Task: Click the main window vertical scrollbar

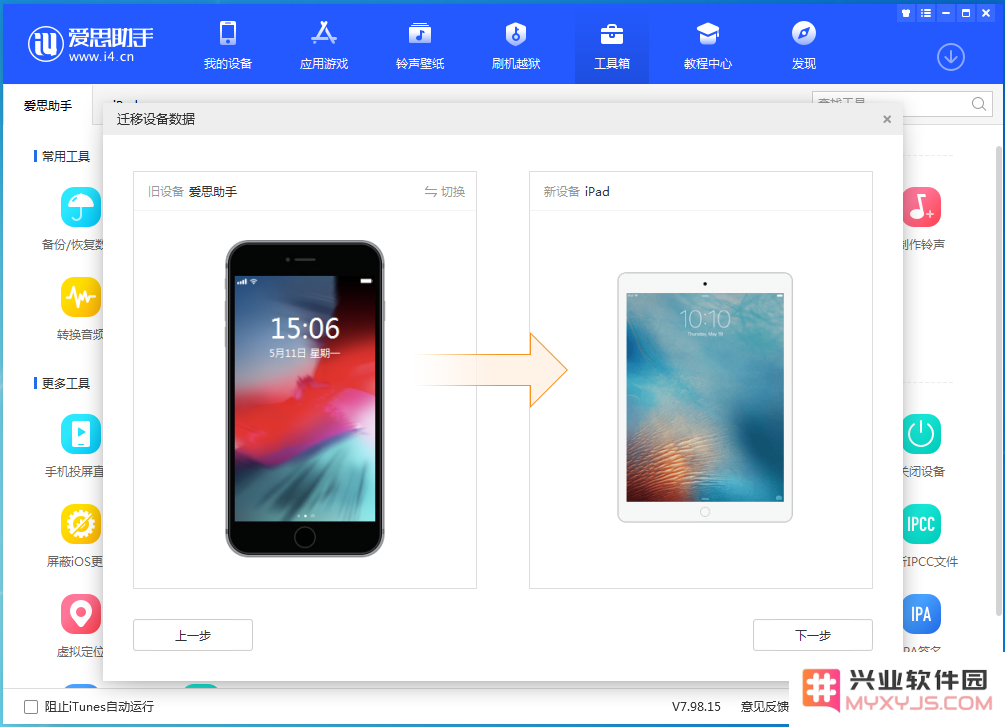Action: (999, 381)
